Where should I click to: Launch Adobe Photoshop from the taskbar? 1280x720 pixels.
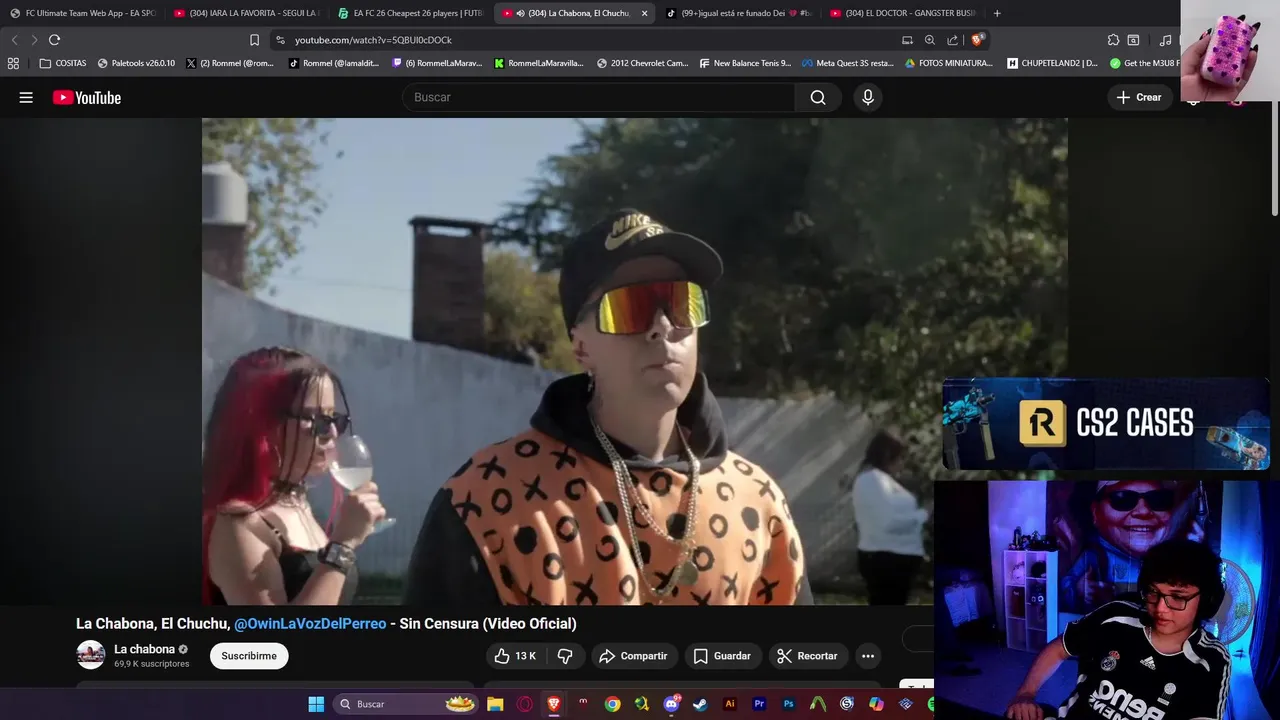pos(788,704)
